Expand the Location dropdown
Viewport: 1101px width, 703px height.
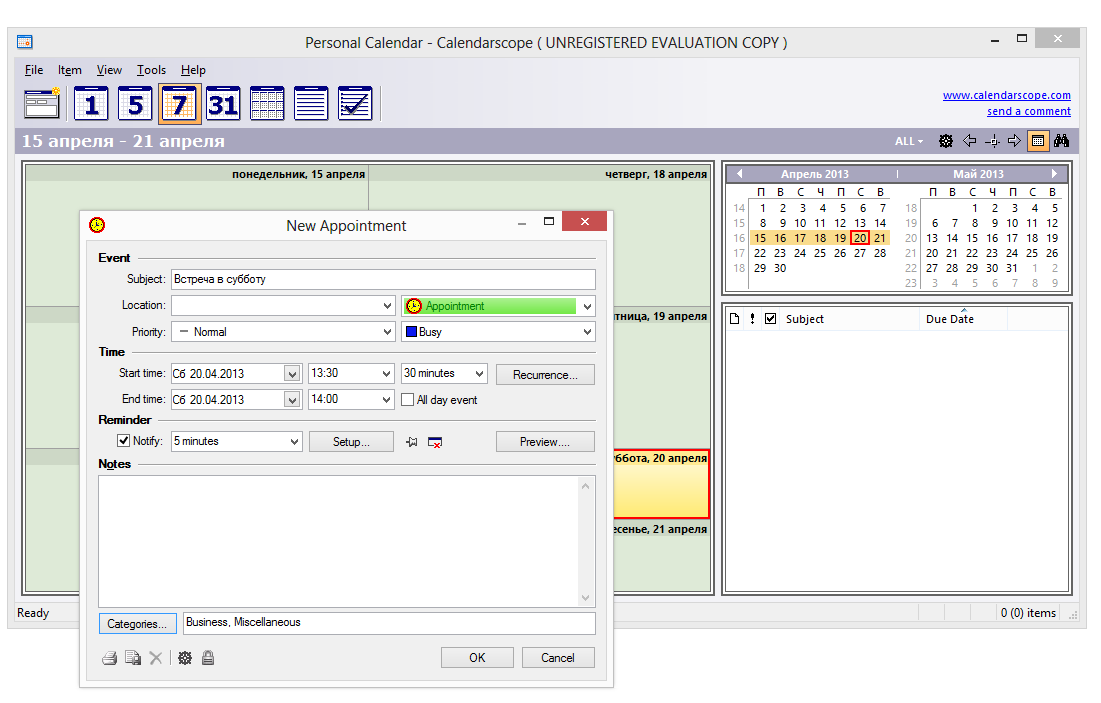(388, 306)
